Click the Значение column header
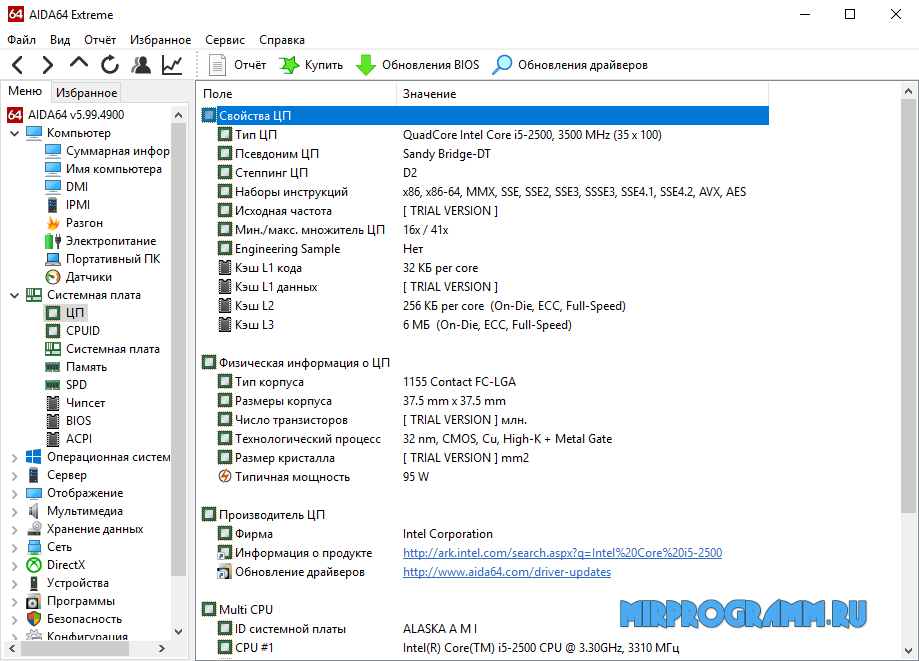The width and height of the screenshot is (919, 661). (583, 94)
